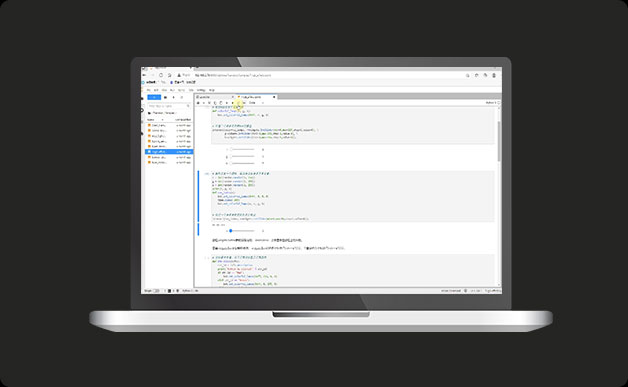Open the cell type Code dropdown
This screenshot has height=387, width=628.
[256, 103]
